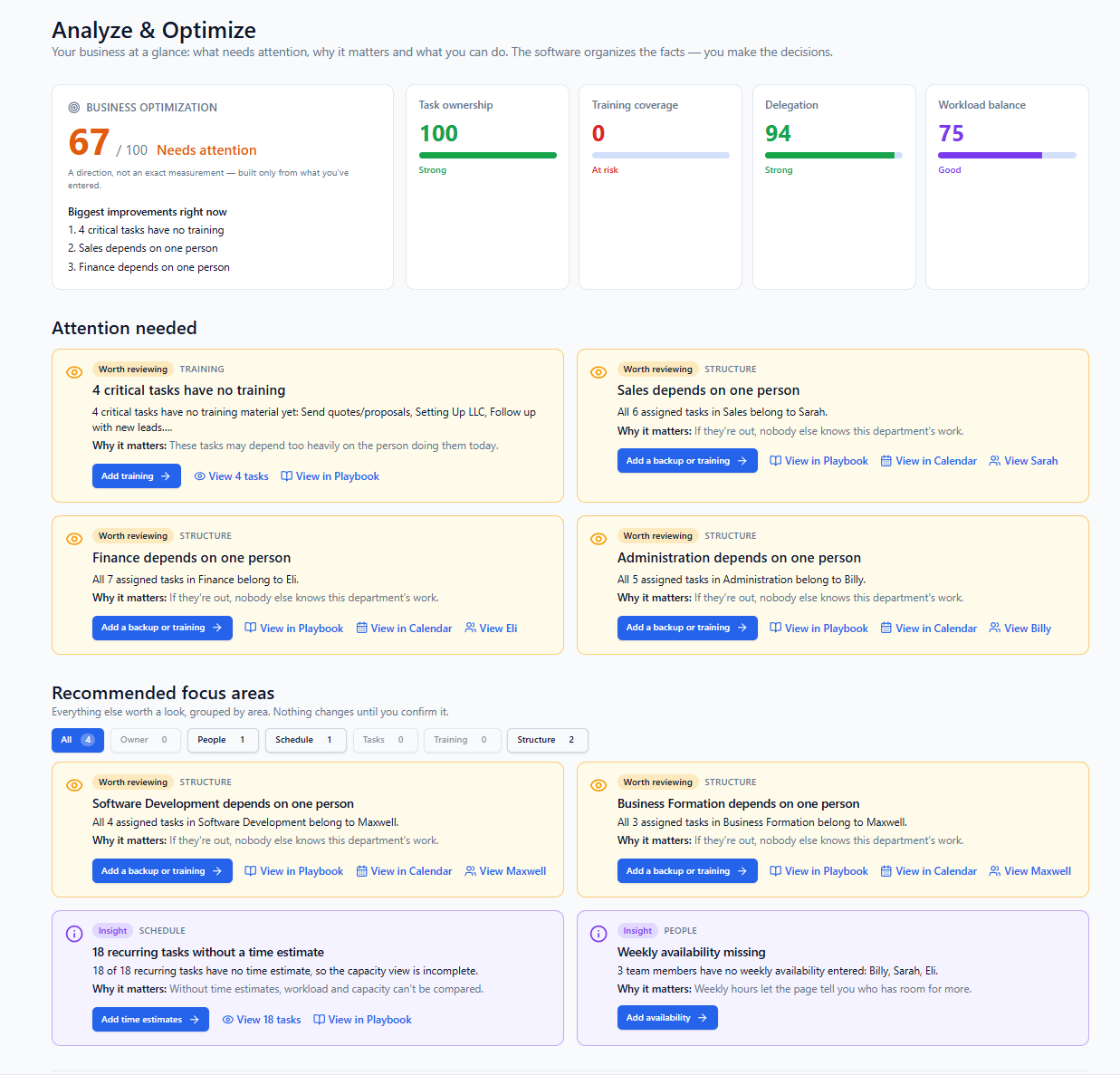The height and width of the screenshot is (1075, 1120).
Task: Click the 'Insight' badge on Schedule card
Action: click(x=113, y=931)
